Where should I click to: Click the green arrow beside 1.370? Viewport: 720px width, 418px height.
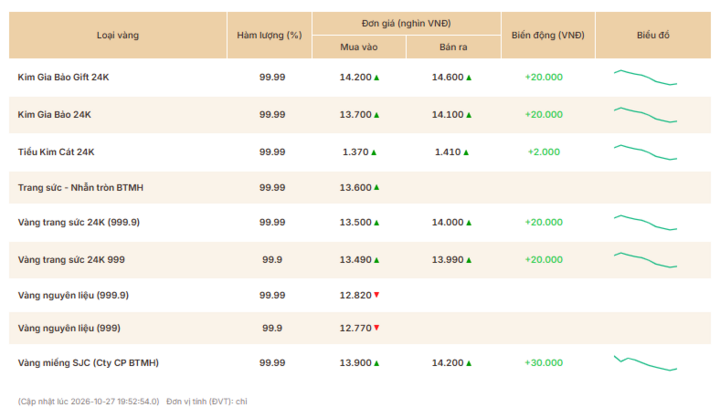[x=374, y=152]
